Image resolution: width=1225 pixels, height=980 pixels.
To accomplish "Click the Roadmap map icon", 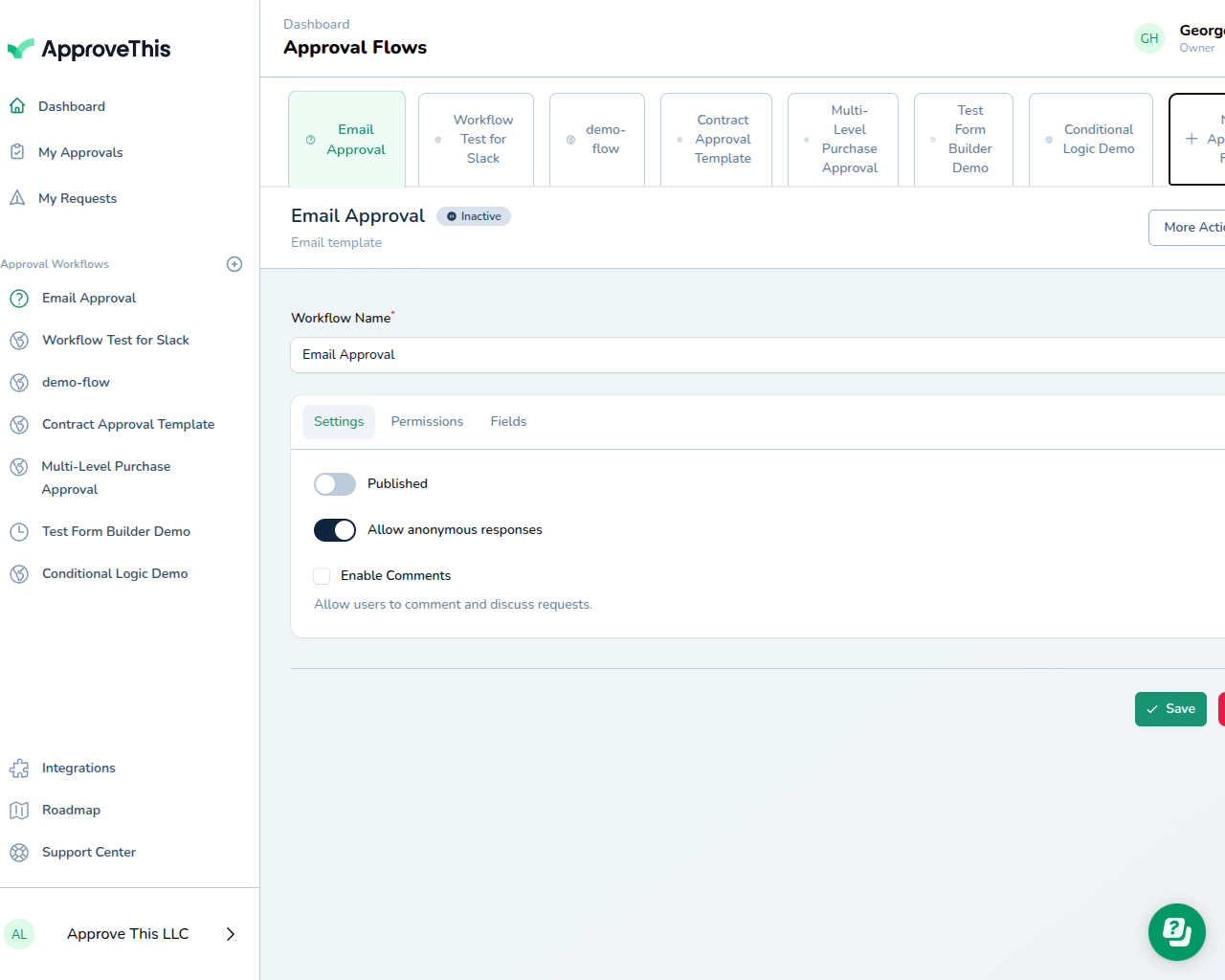I will [x=19, y=811].
